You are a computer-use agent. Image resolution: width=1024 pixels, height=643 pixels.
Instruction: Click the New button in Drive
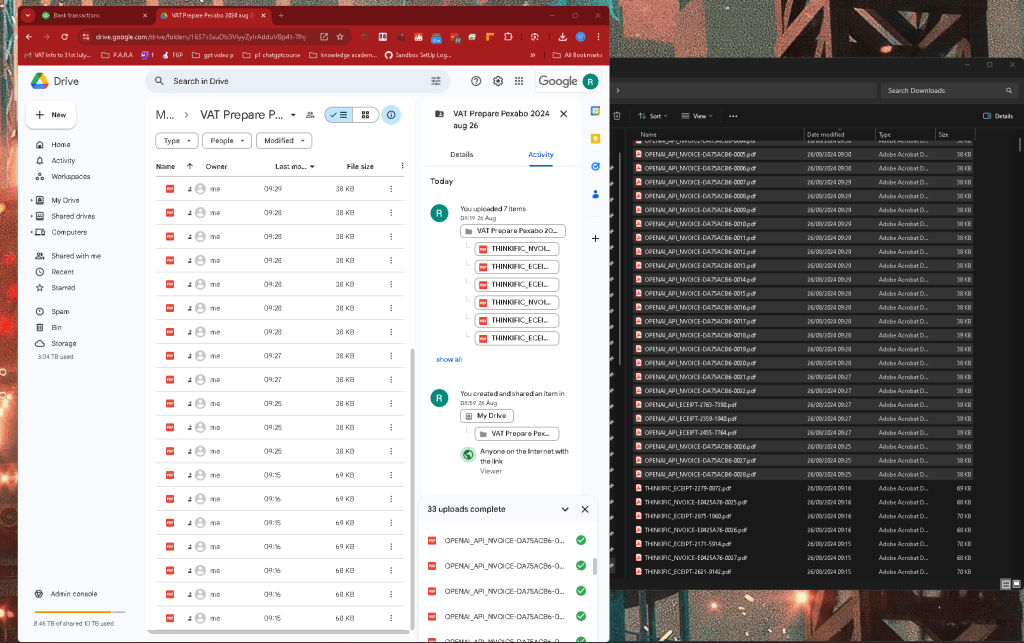point(51,115)
